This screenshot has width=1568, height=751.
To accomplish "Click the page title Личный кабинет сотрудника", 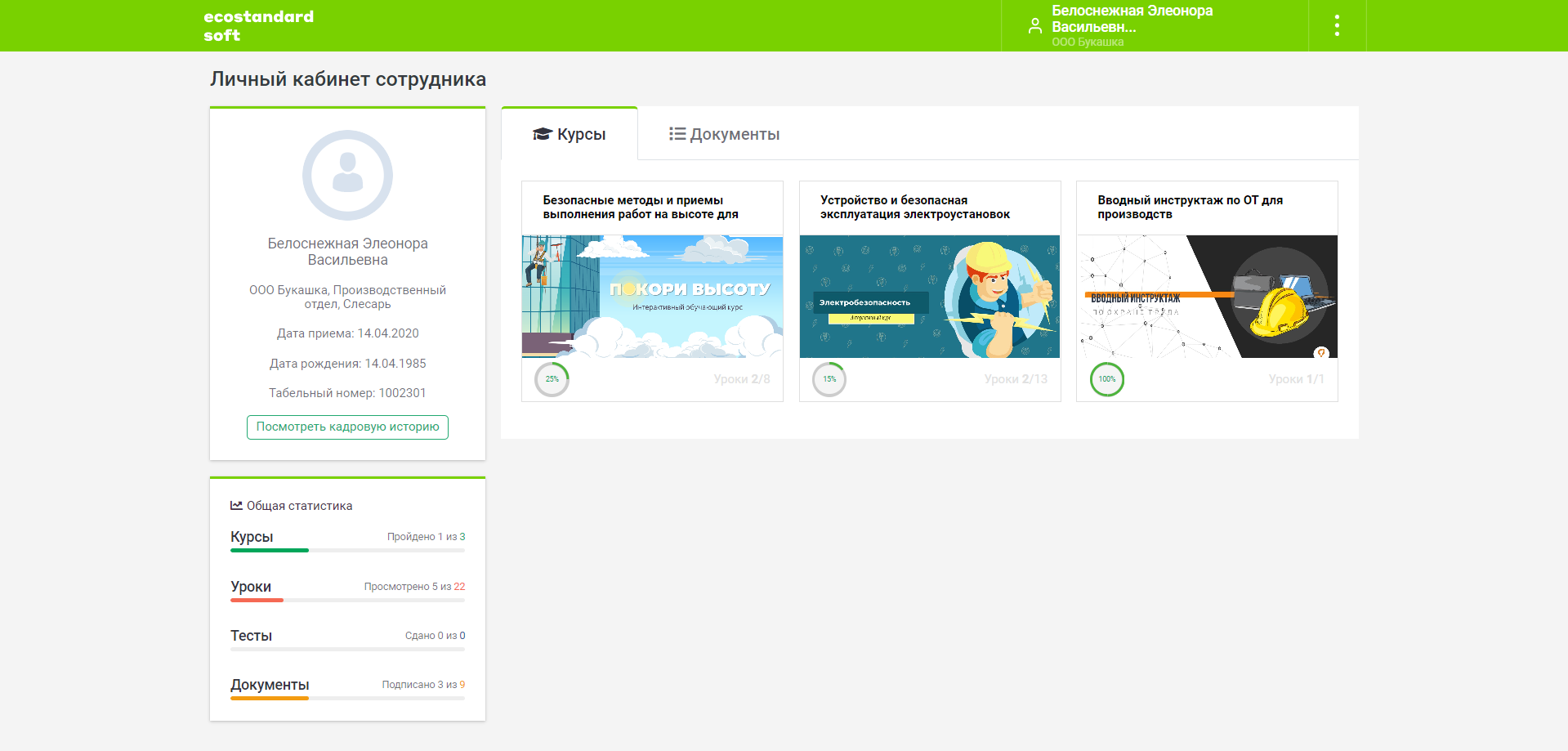I will 348,79.
